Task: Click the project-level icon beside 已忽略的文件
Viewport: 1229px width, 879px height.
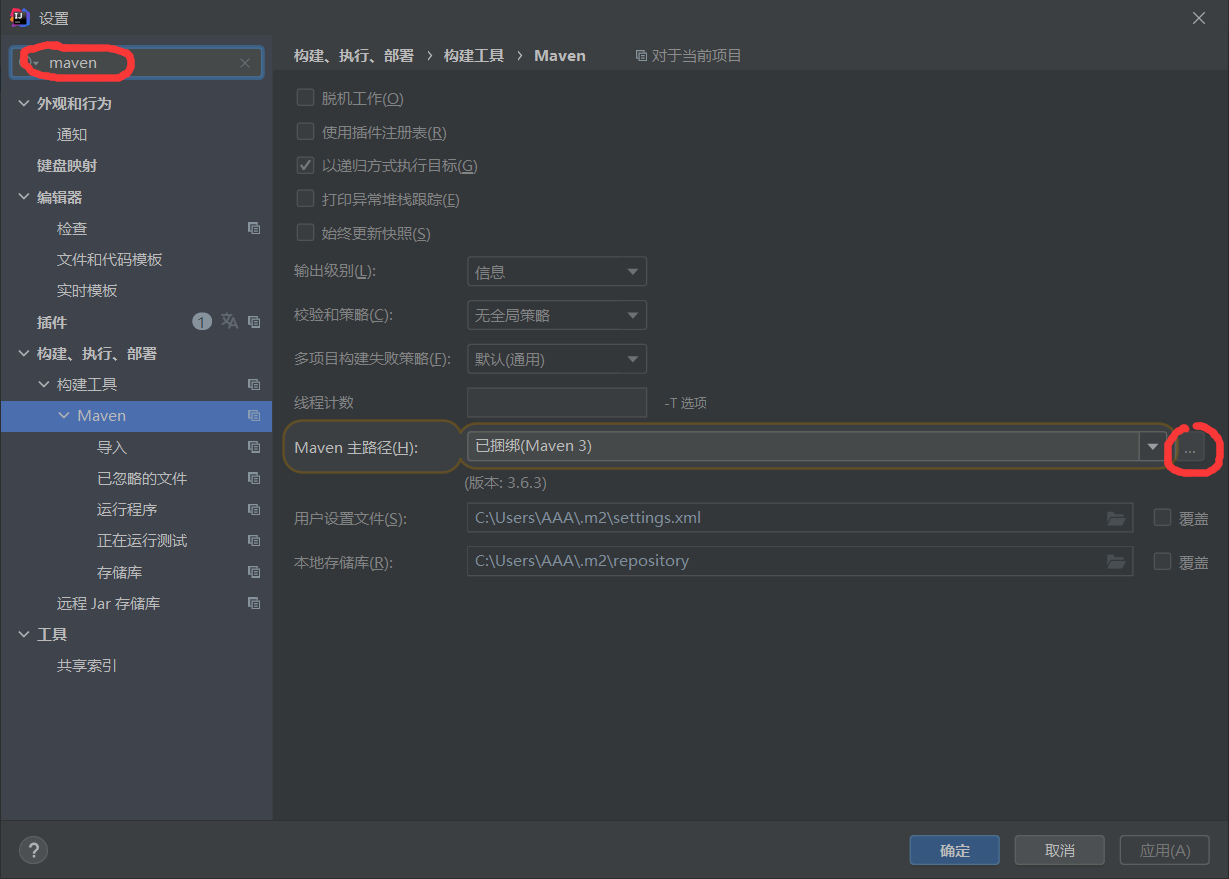Action: click(254, 478)
